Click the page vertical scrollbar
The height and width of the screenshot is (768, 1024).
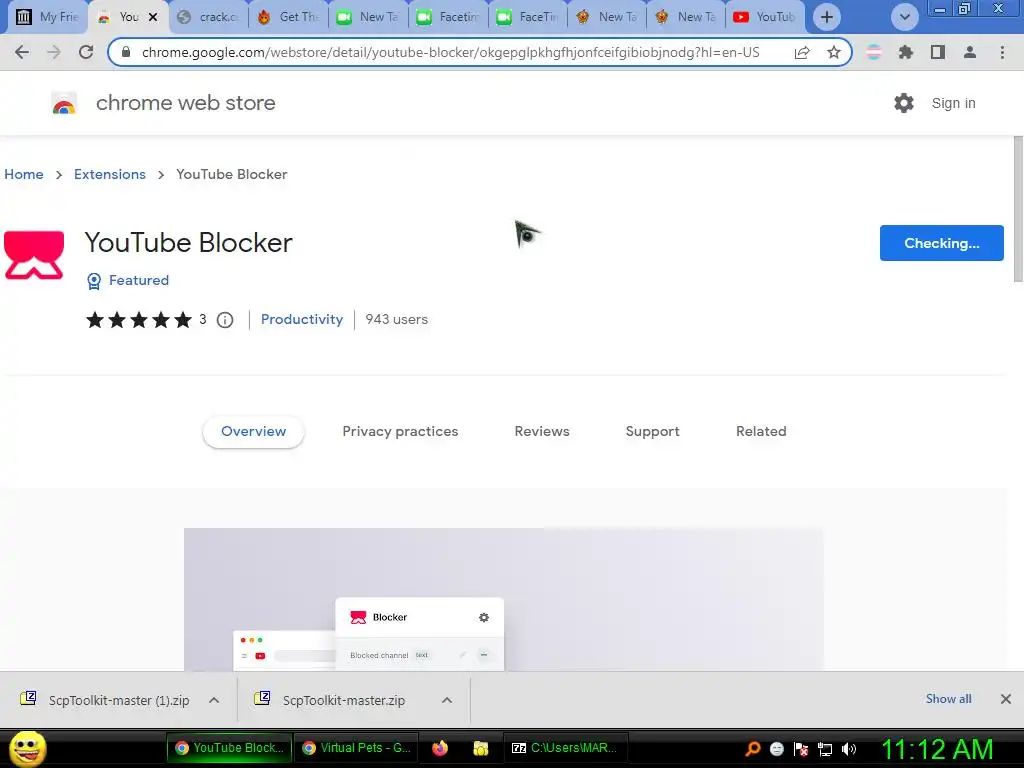click(1018, 209)
